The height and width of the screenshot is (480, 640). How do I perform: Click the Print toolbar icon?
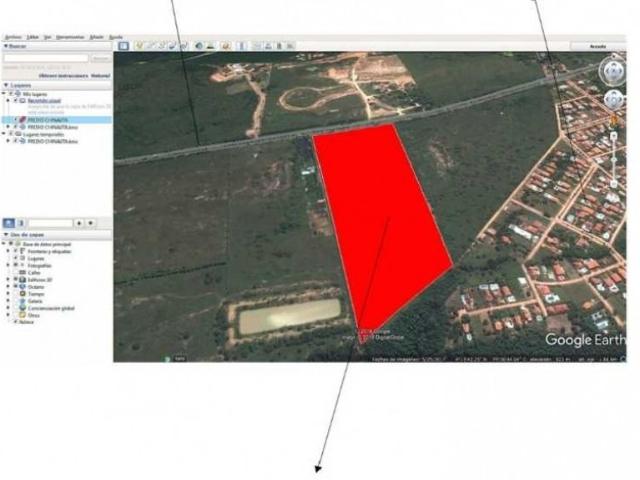tap(268, 46)
